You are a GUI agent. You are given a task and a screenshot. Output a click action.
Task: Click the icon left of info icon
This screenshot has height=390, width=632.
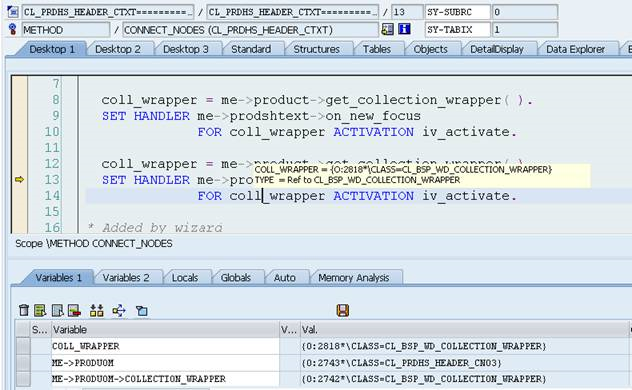point(387,29)
